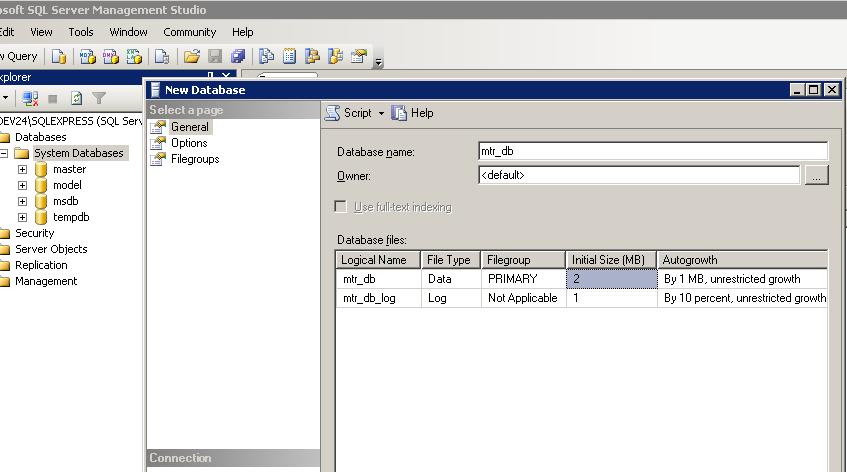Click the Owner browse ellipsis button

click(816, 176)
